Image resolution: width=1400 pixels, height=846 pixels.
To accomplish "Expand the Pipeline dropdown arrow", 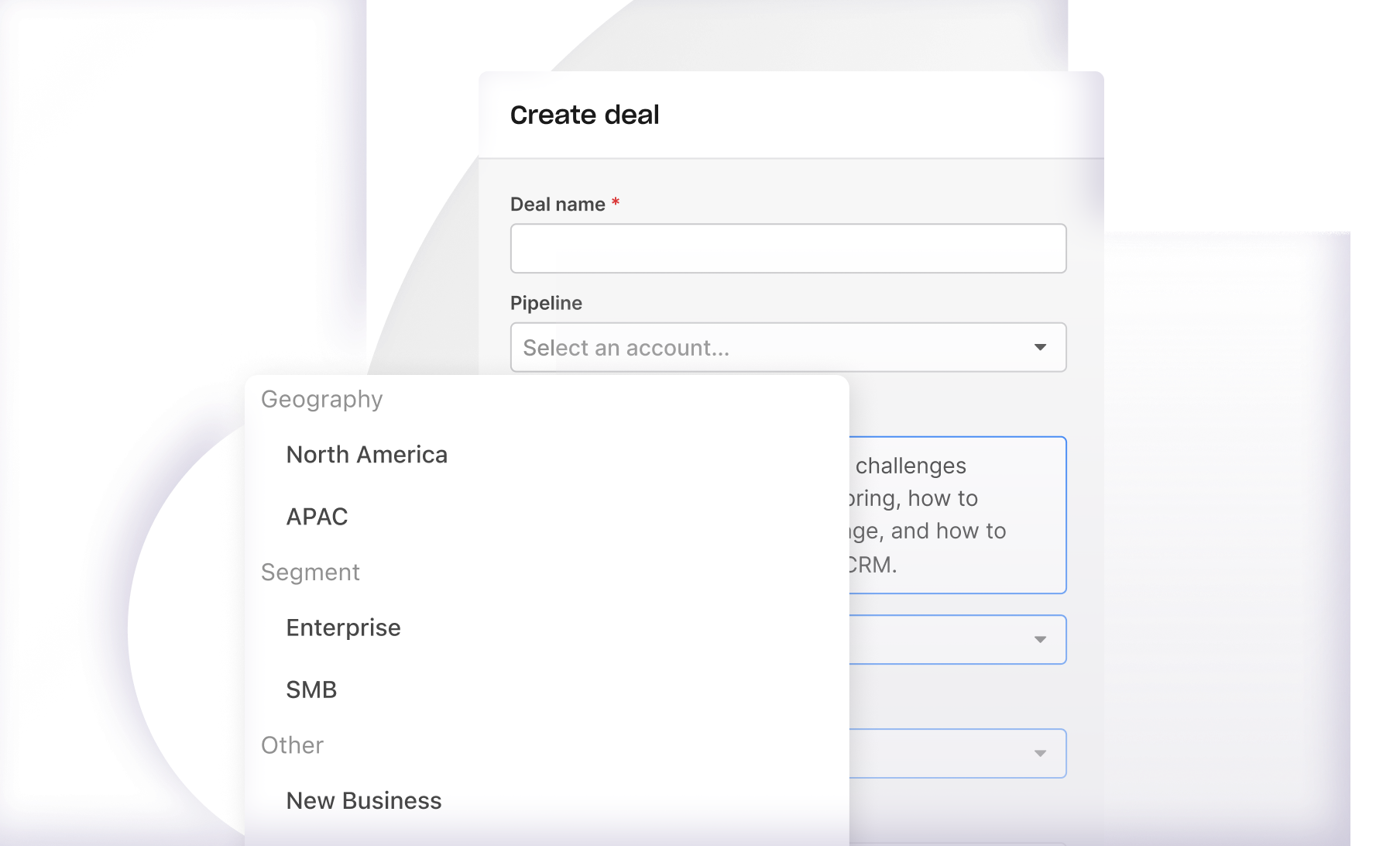I will [1041, 347].
